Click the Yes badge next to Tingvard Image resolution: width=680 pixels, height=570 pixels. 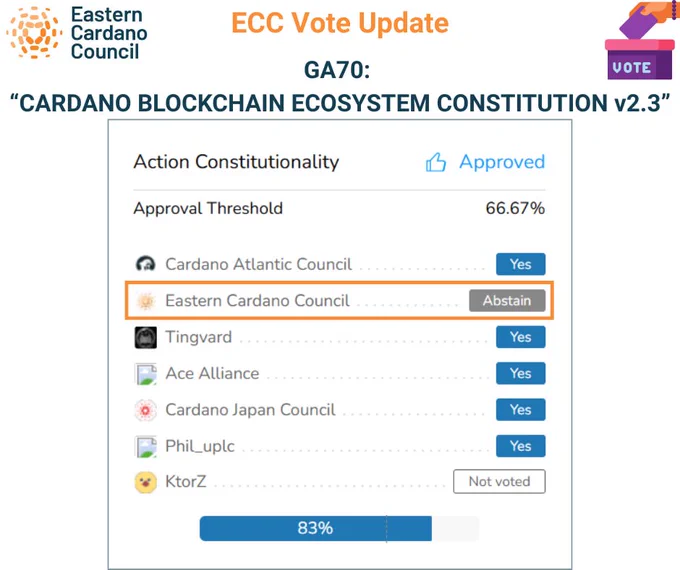coord(520,337)
